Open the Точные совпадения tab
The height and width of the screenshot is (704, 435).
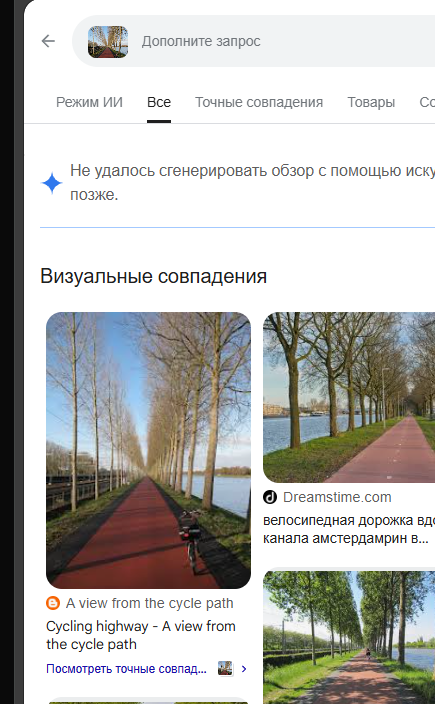click(x=259, y=102)
